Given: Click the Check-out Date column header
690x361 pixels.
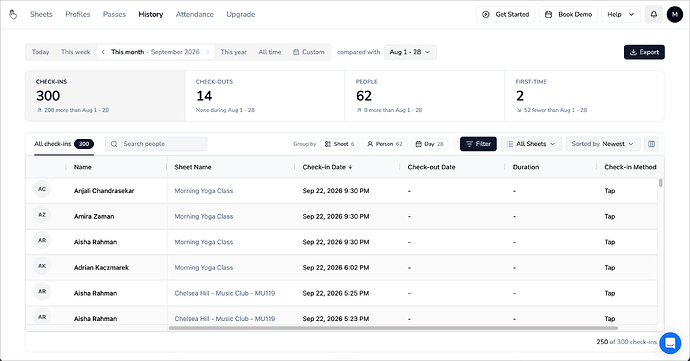Looking at the screenshot, I should pos(431,167).
